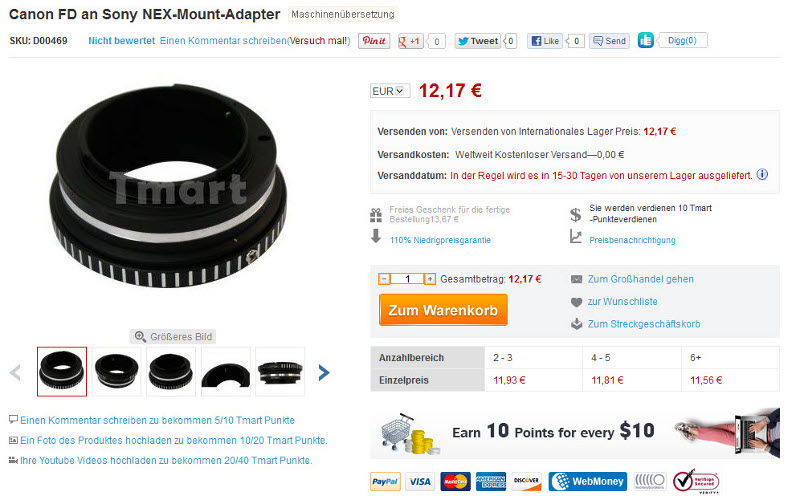
Task: Decrease quantity with the minus button
Action: [384, 279]
